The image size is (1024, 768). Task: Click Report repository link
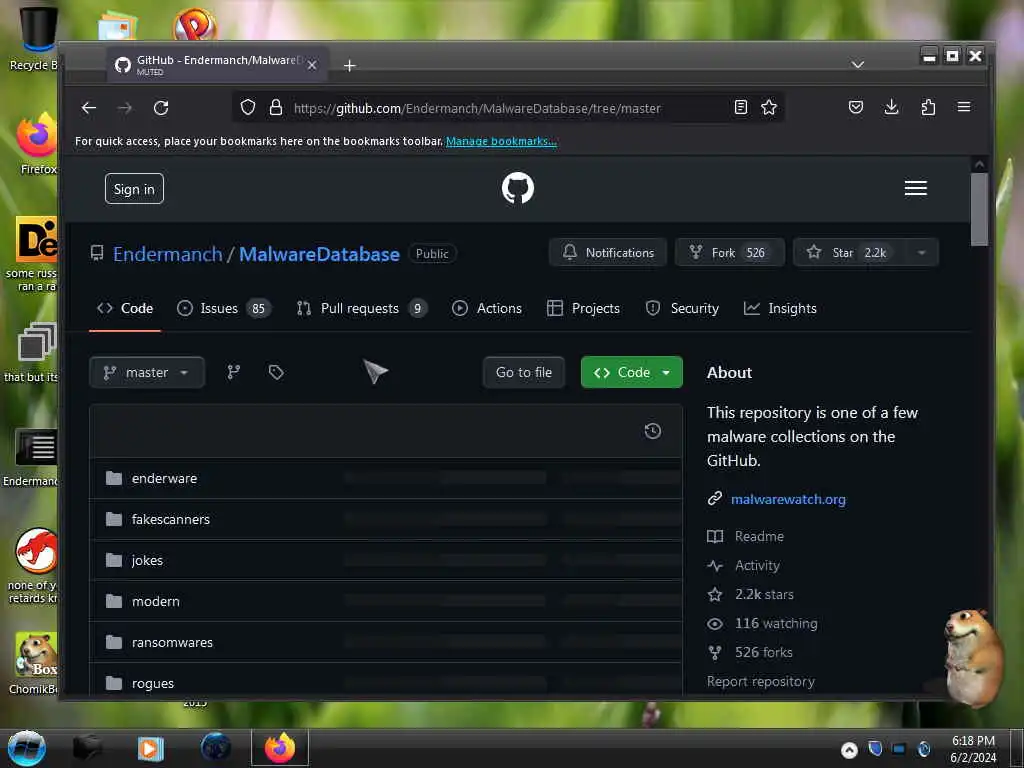761,681
